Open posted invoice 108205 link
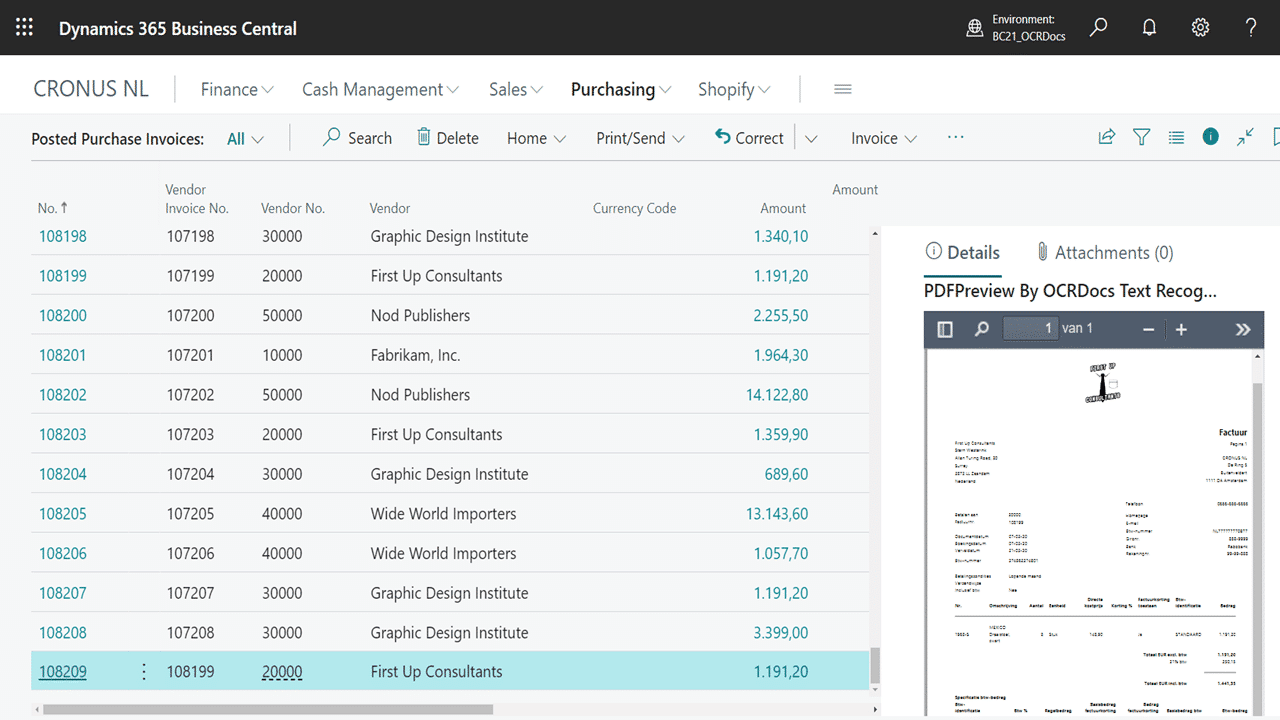Image resolution: width=1280 pixels, height=720 pixels. pos(63,514)
